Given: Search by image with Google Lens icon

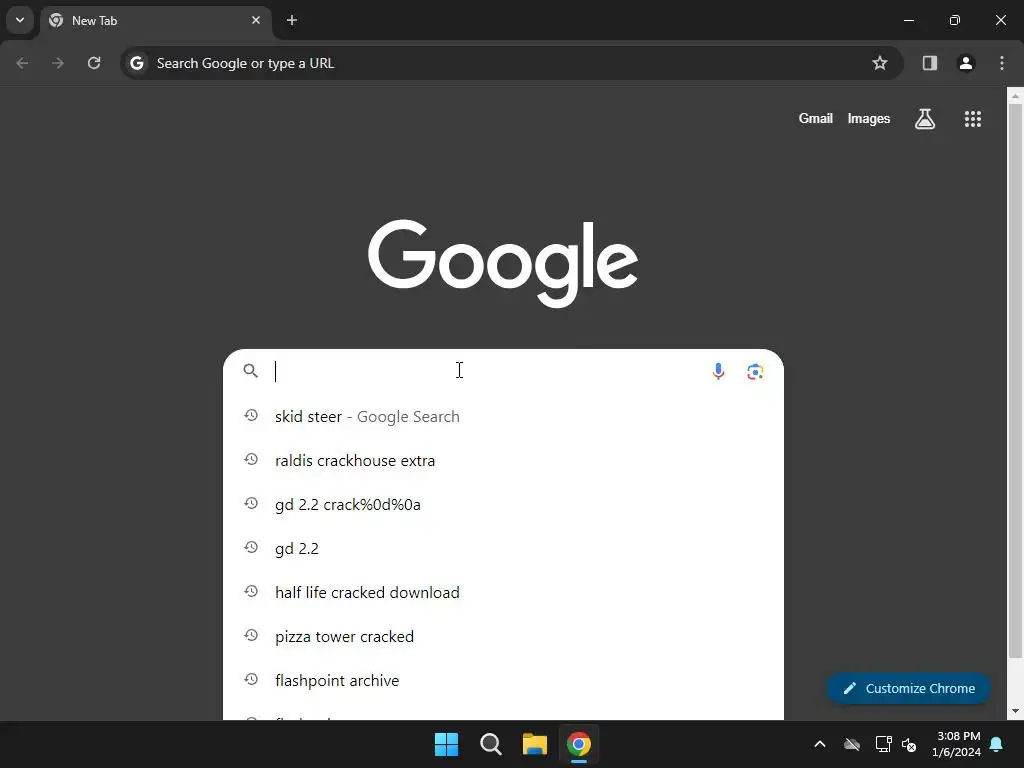Looking at the screenshot, I should pyautogui.click(x=755, y=372).
